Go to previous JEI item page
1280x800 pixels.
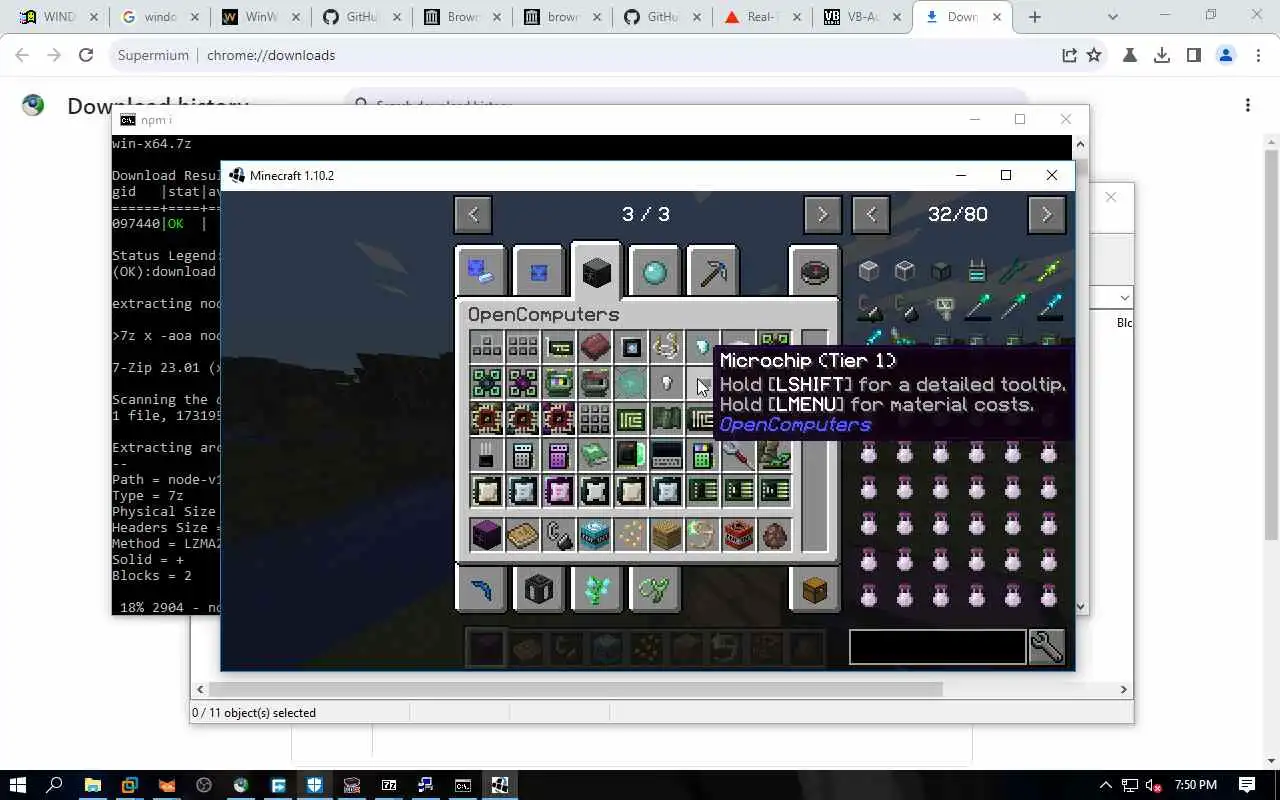[871, 214]
